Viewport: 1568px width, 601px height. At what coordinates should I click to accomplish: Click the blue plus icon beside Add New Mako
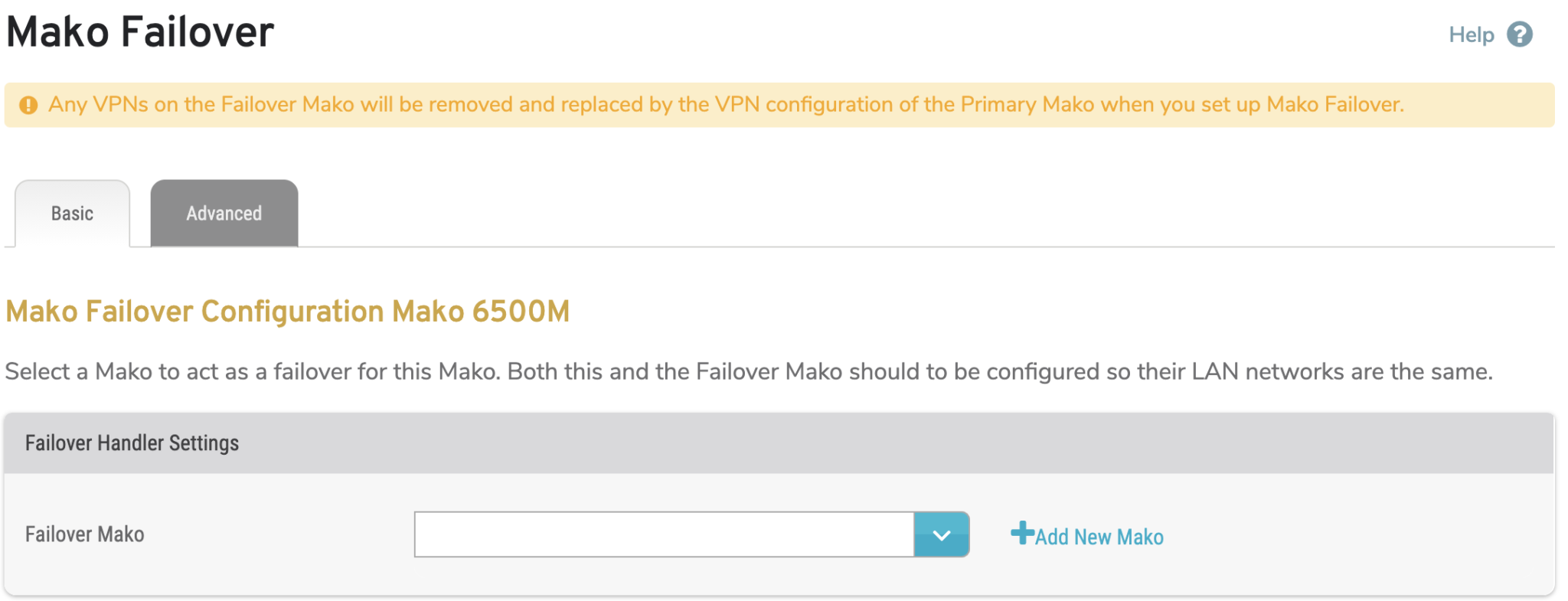coord(1024,534)
